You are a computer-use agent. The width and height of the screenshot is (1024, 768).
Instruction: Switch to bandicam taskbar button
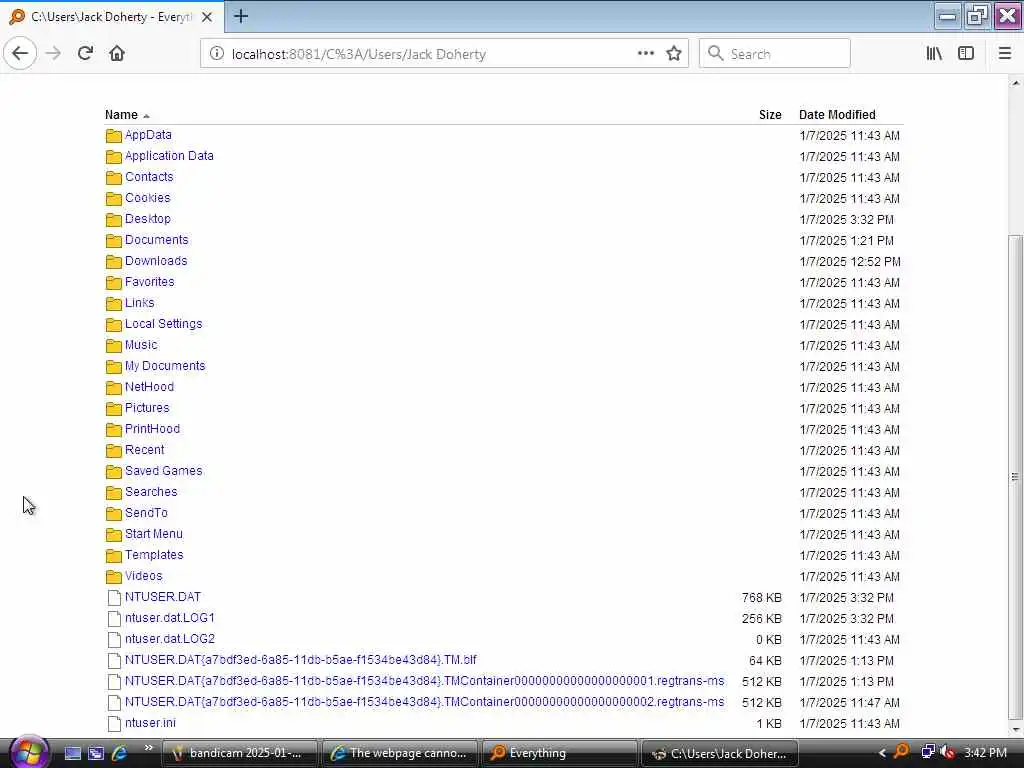[239, 753]
